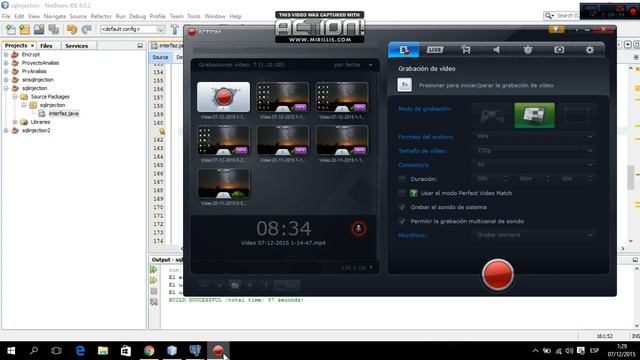Click the Build hammer icon in NetBeans toolbar
The height and width of the screenshot is (360, 640).
(x=175, y=29)
